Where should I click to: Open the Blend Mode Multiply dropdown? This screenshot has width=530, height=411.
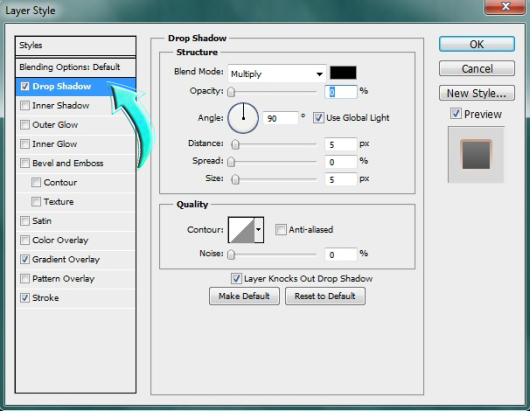(277, 73)
